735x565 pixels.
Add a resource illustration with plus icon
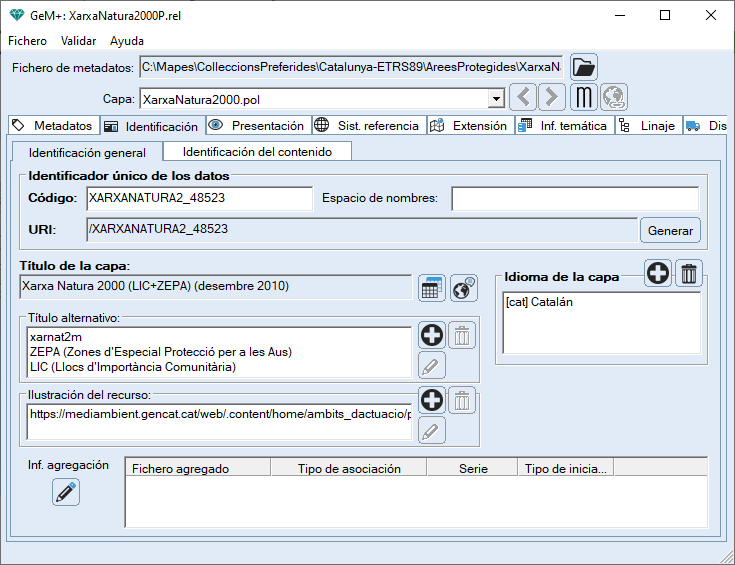point(431,401)
